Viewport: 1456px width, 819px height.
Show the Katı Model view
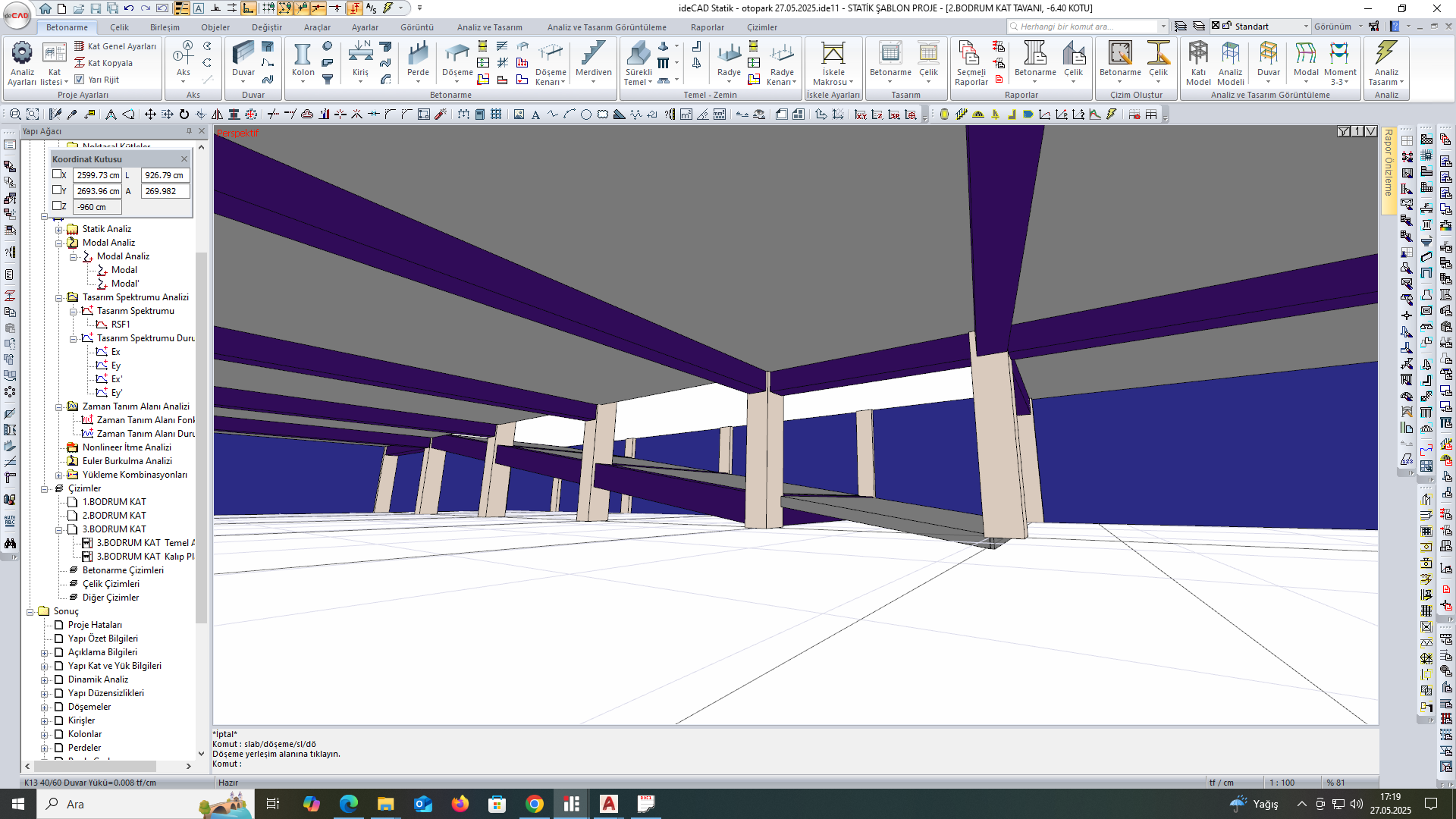[1198, 64]
